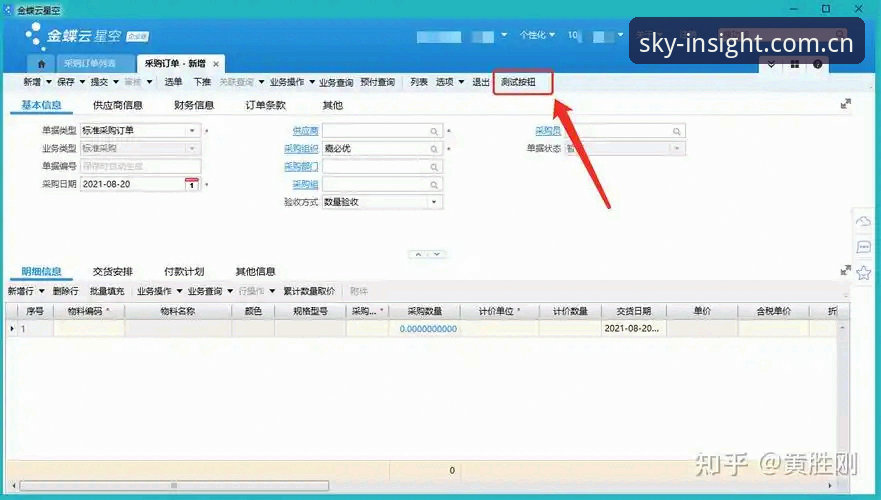Viewport: 881px width, 500px height.
Task: Click the 删除行 button
Action: click(x=65, y=291)
